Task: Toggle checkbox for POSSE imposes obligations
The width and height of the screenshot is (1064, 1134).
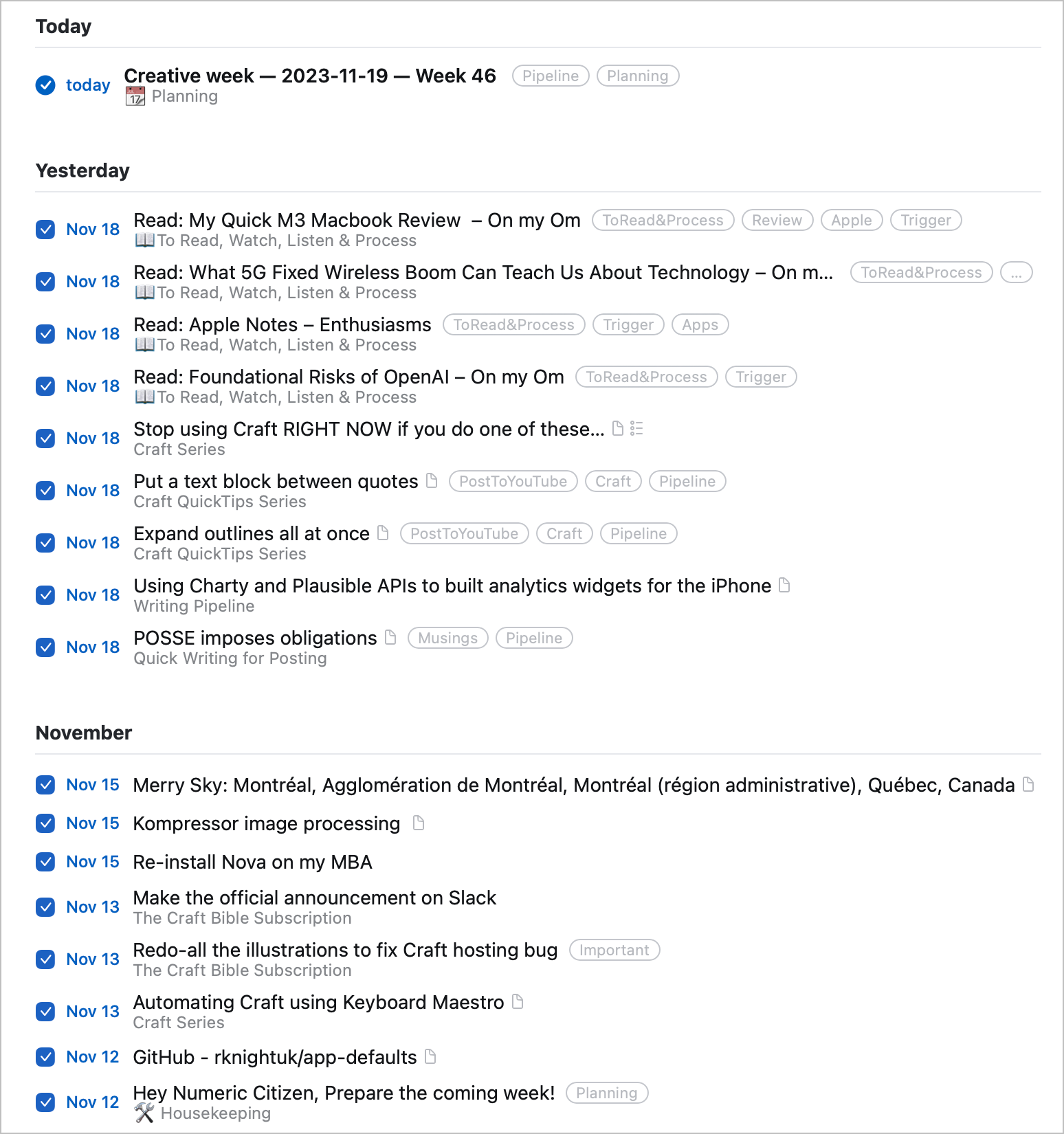Action: coord(45,647)
